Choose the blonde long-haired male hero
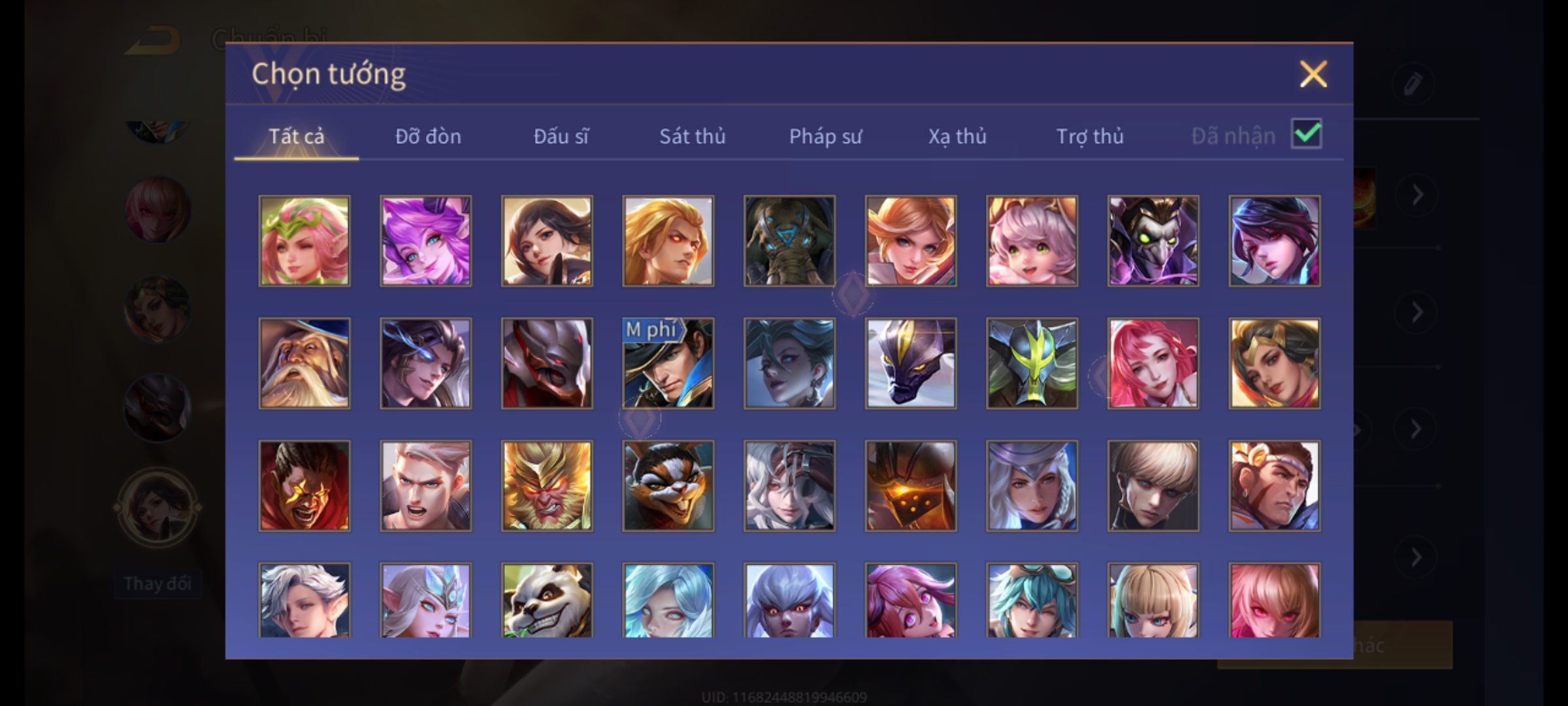The height and width of the screenshot is (706, 1568). [668, 241]
